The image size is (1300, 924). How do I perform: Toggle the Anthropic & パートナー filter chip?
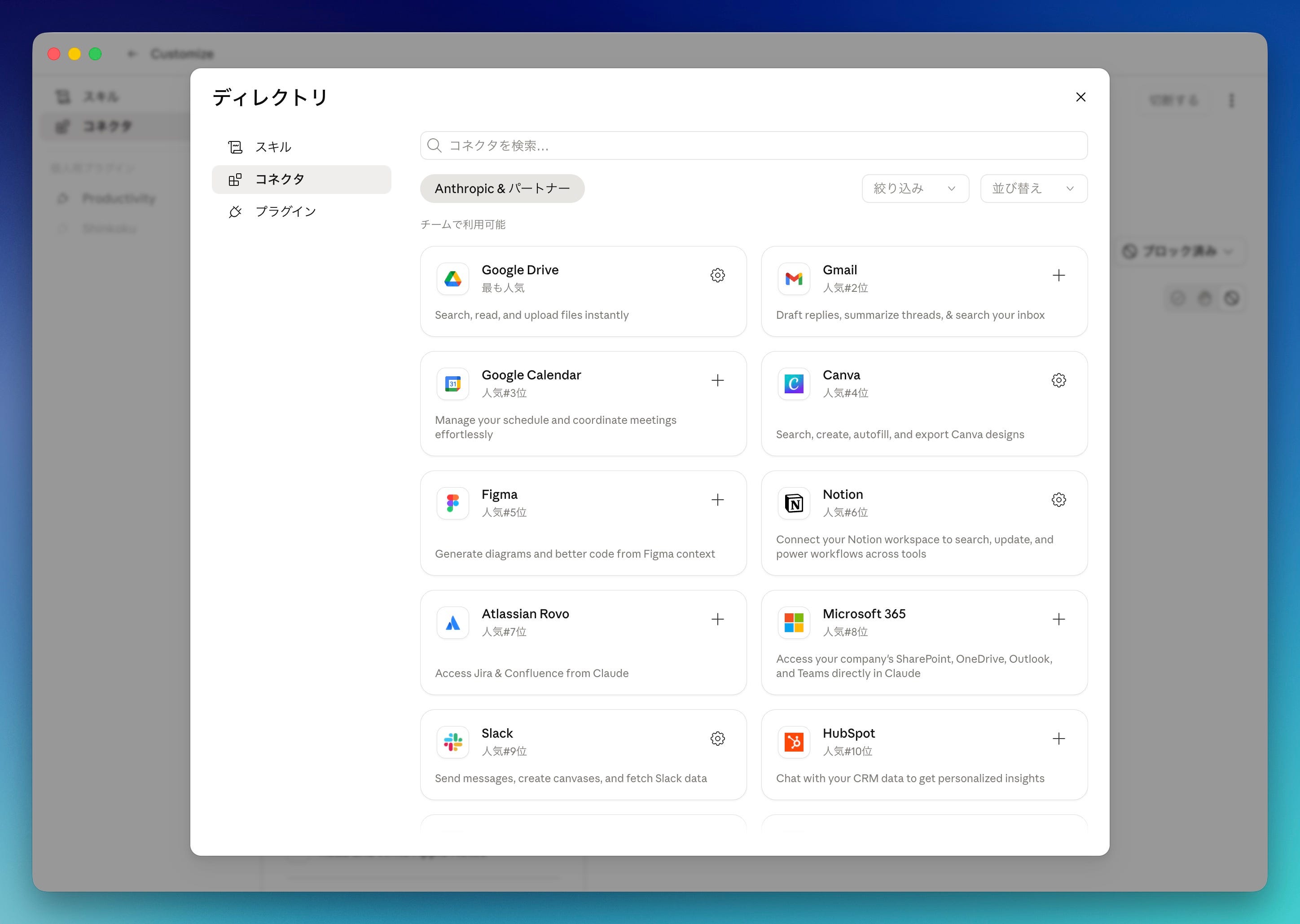pos(502,189)
